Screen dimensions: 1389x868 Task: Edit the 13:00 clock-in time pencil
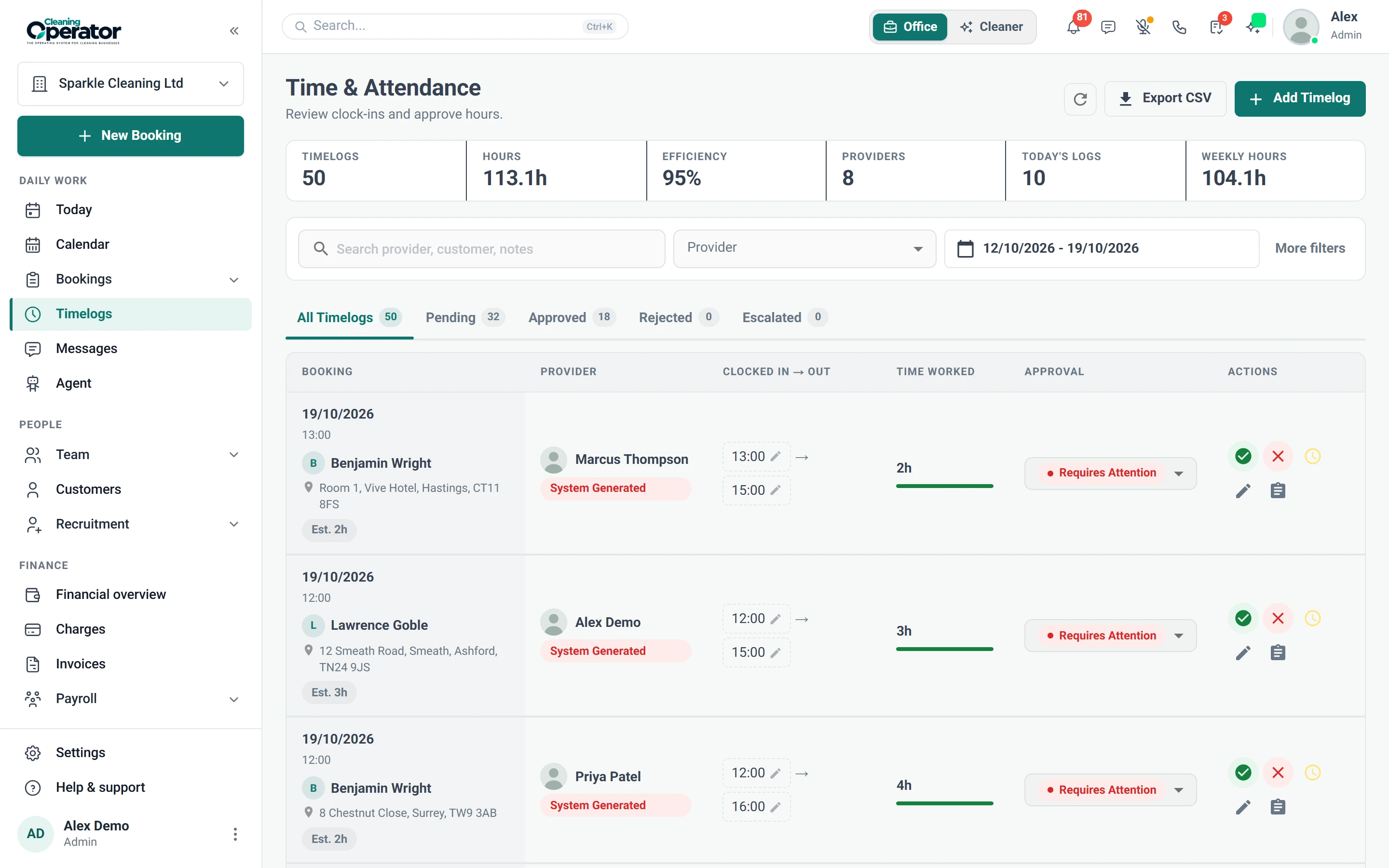click(776, 456)
